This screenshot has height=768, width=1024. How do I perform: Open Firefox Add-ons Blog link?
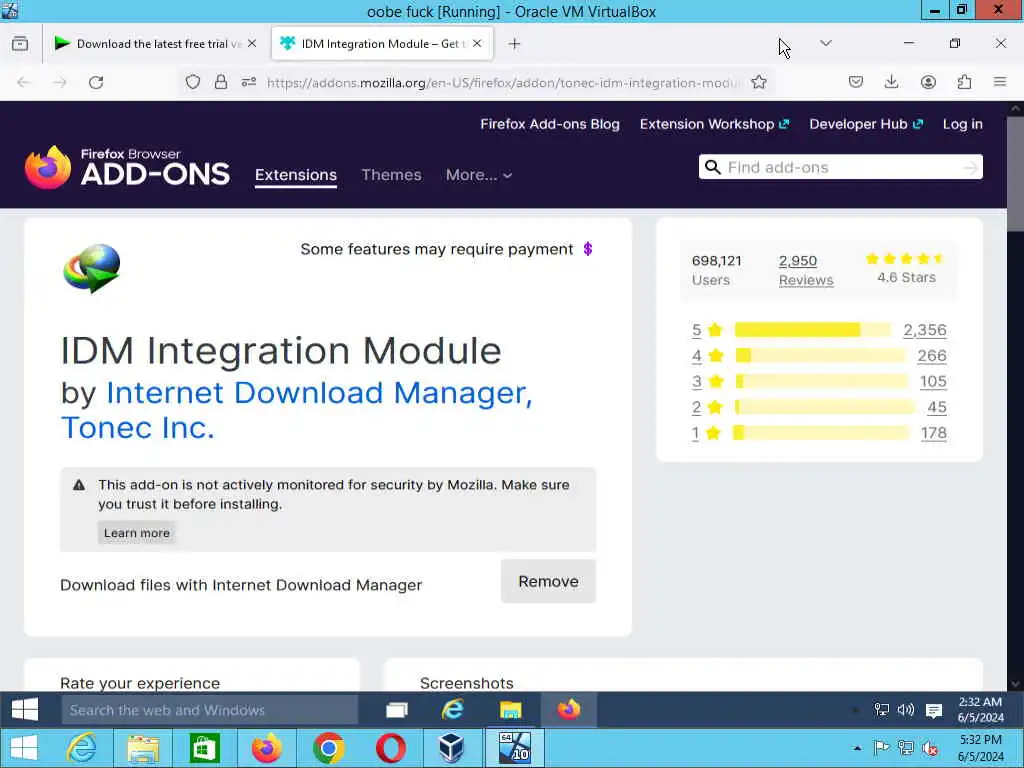[x=550, y=124]
